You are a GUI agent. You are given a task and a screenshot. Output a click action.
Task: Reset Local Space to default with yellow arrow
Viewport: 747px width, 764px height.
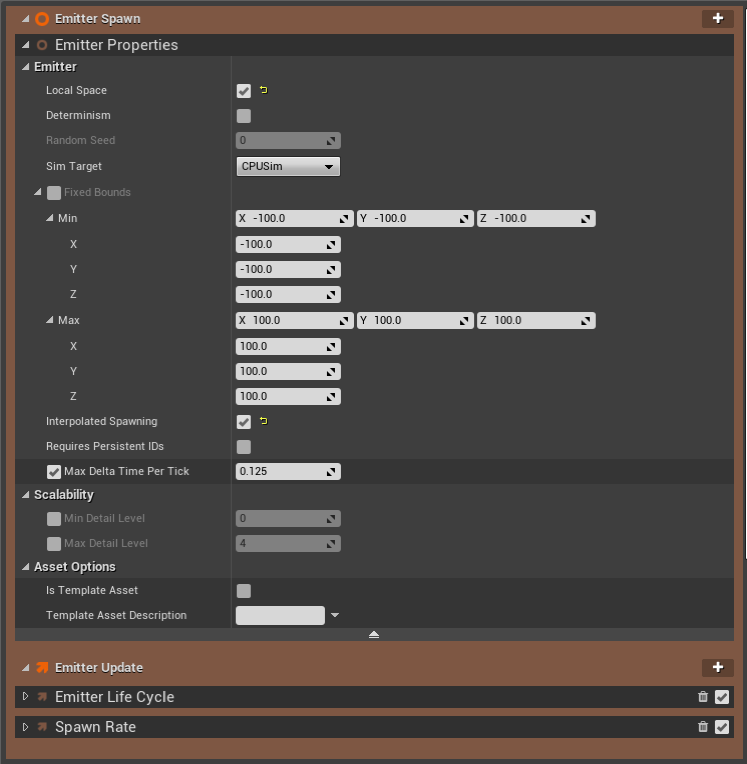[x=264, y=90]
